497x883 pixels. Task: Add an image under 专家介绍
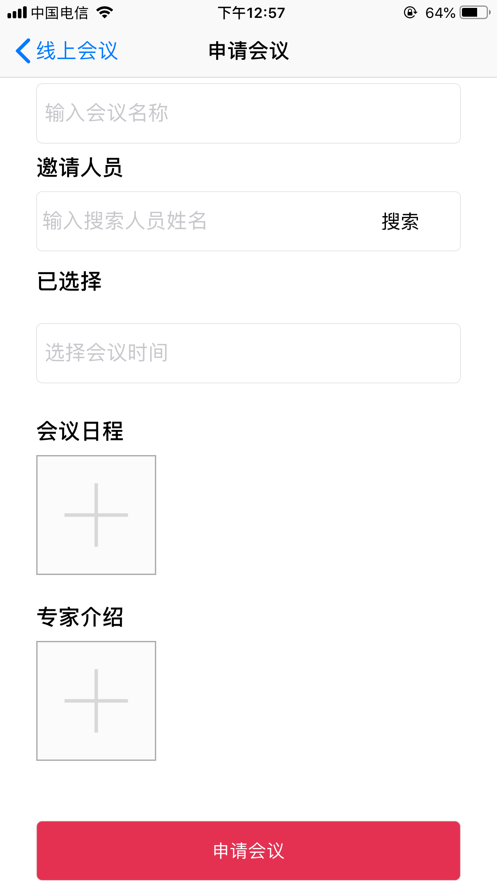coord(96,701)
